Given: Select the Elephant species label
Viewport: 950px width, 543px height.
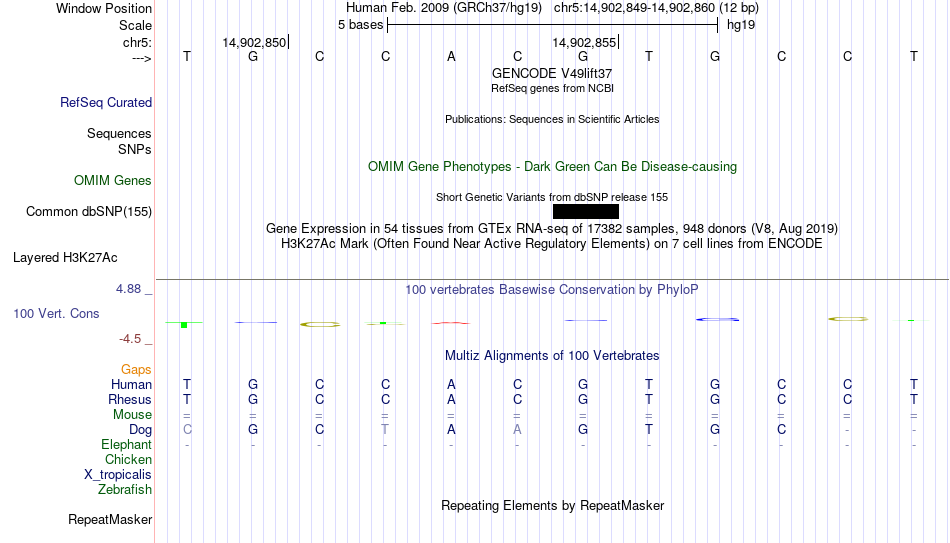Looking at the screenshot, I should point(127,444).
